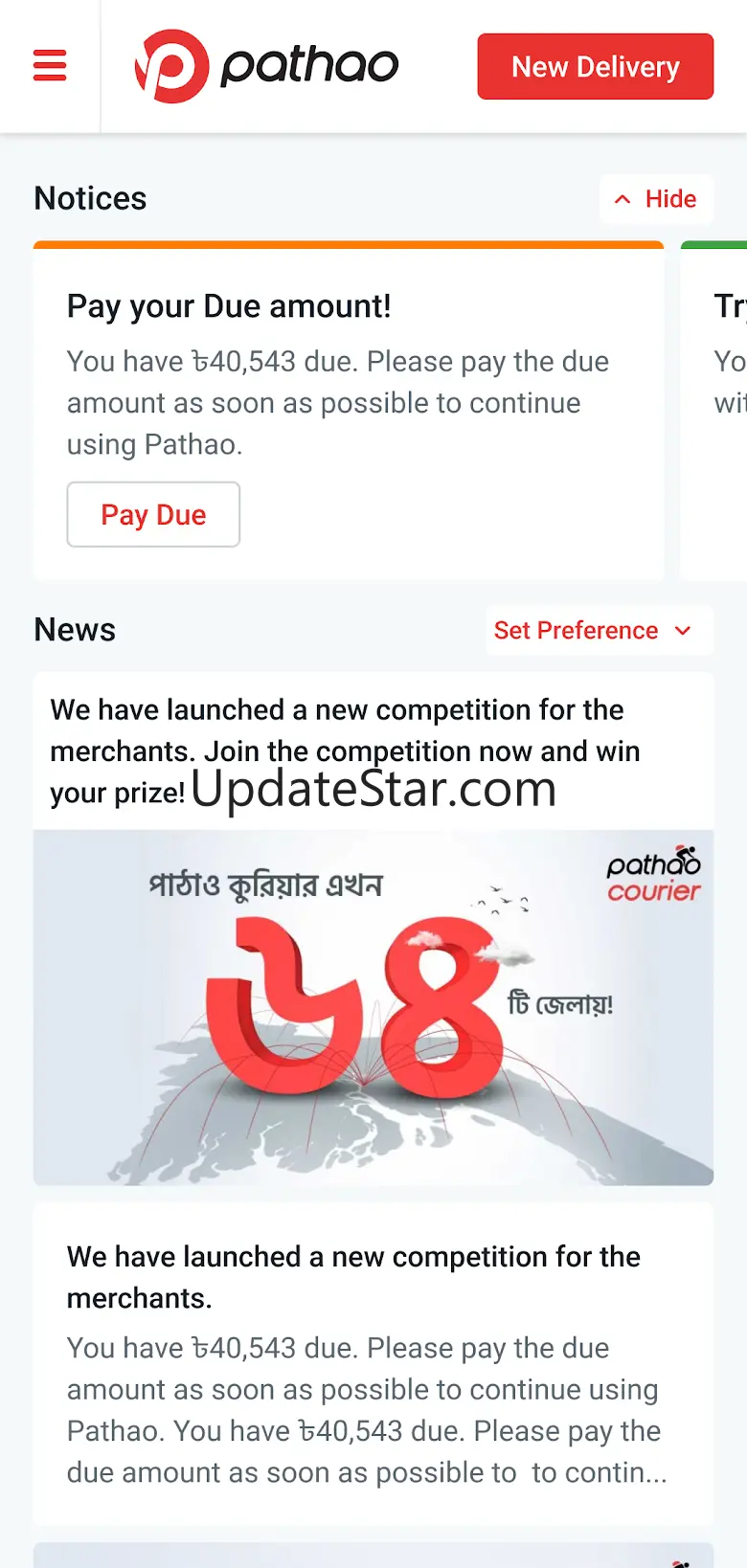Open the competition news headline text
The image size is (747, 1568).
click(x=345, y=751)
